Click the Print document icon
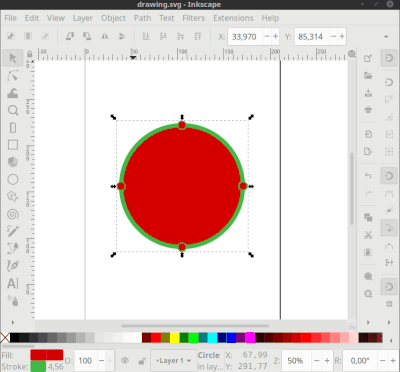Viewport: 400px width, 372px height. click(x=368, y=110)
